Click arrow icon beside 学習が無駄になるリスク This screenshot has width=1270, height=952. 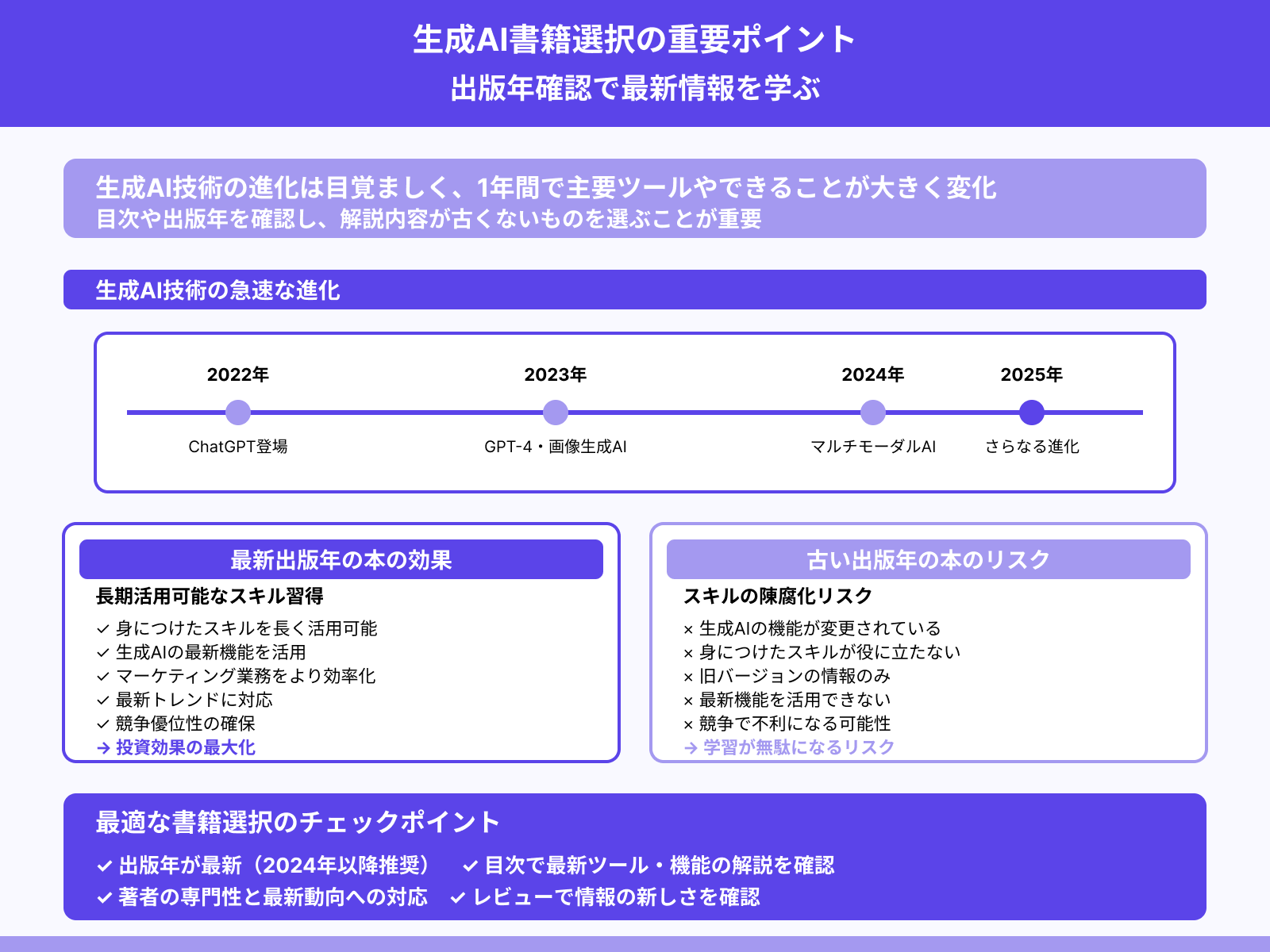691,748
